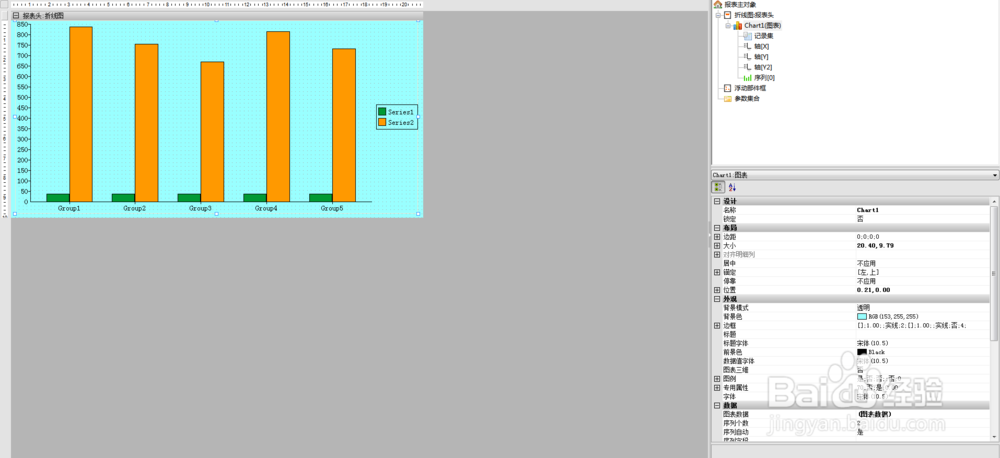Select the 轴[Y2] tree node
Image resolution: width=1000 pixels, height=458 pixels.
click(x=763, y=67)
